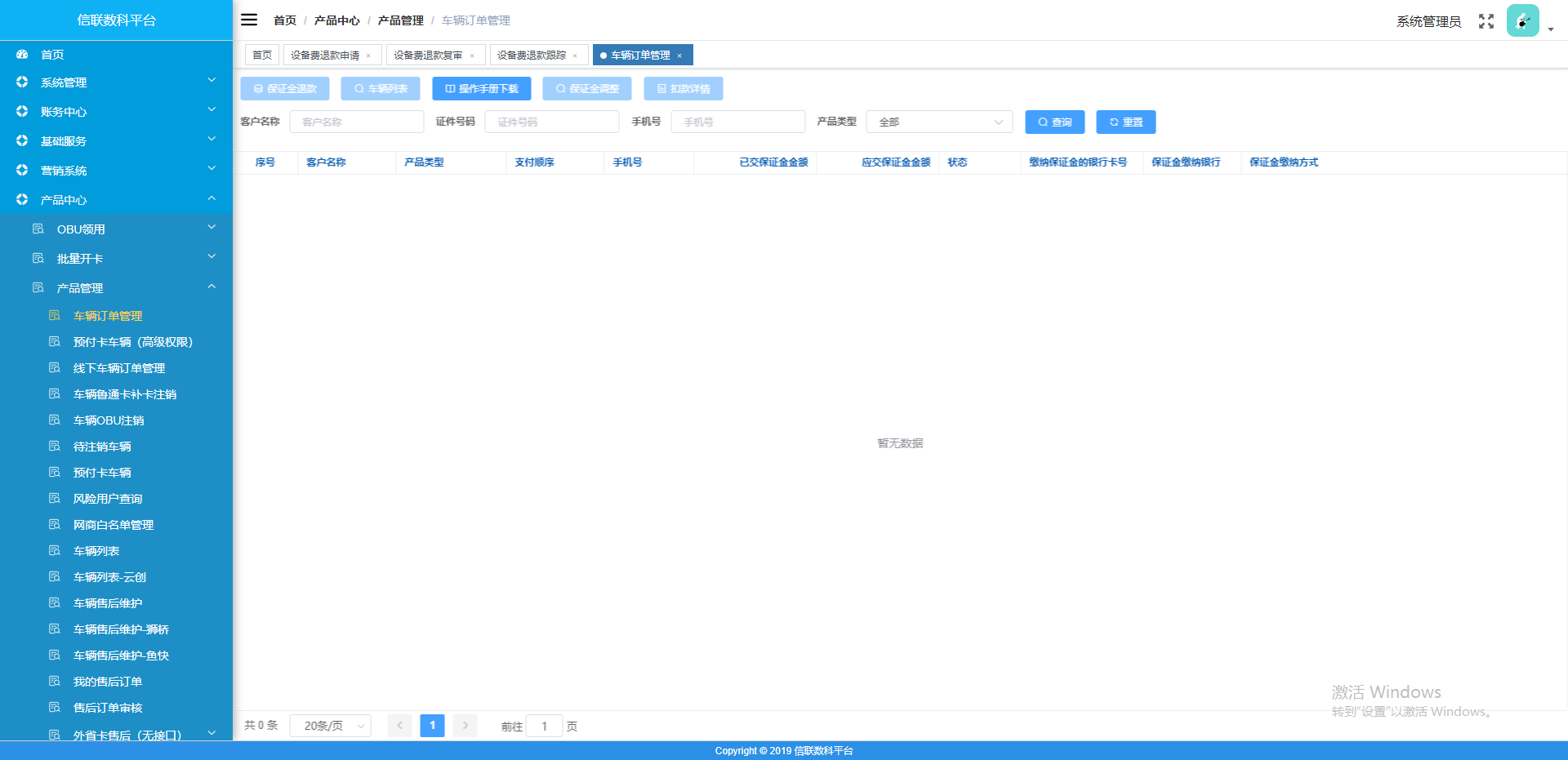1568x760 pixels.
Task: Focus the 证件号码 input field
Action: point(552,122)
